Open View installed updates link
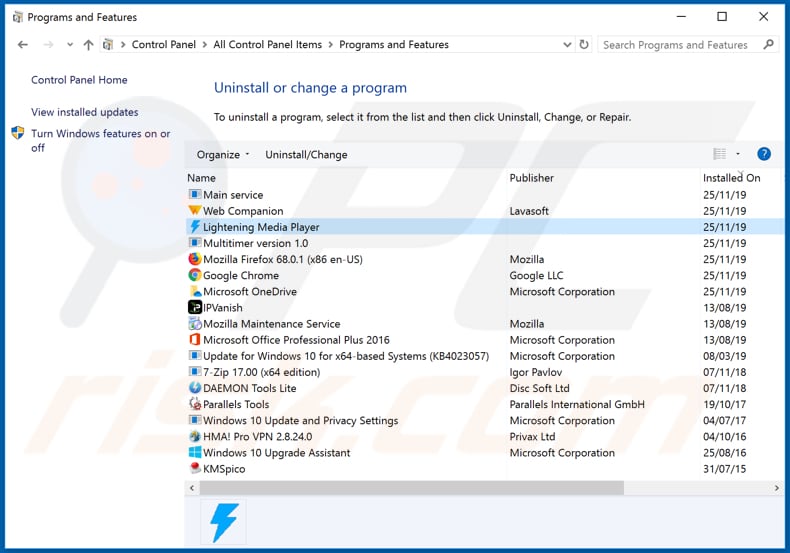 [x=85, y=112]
